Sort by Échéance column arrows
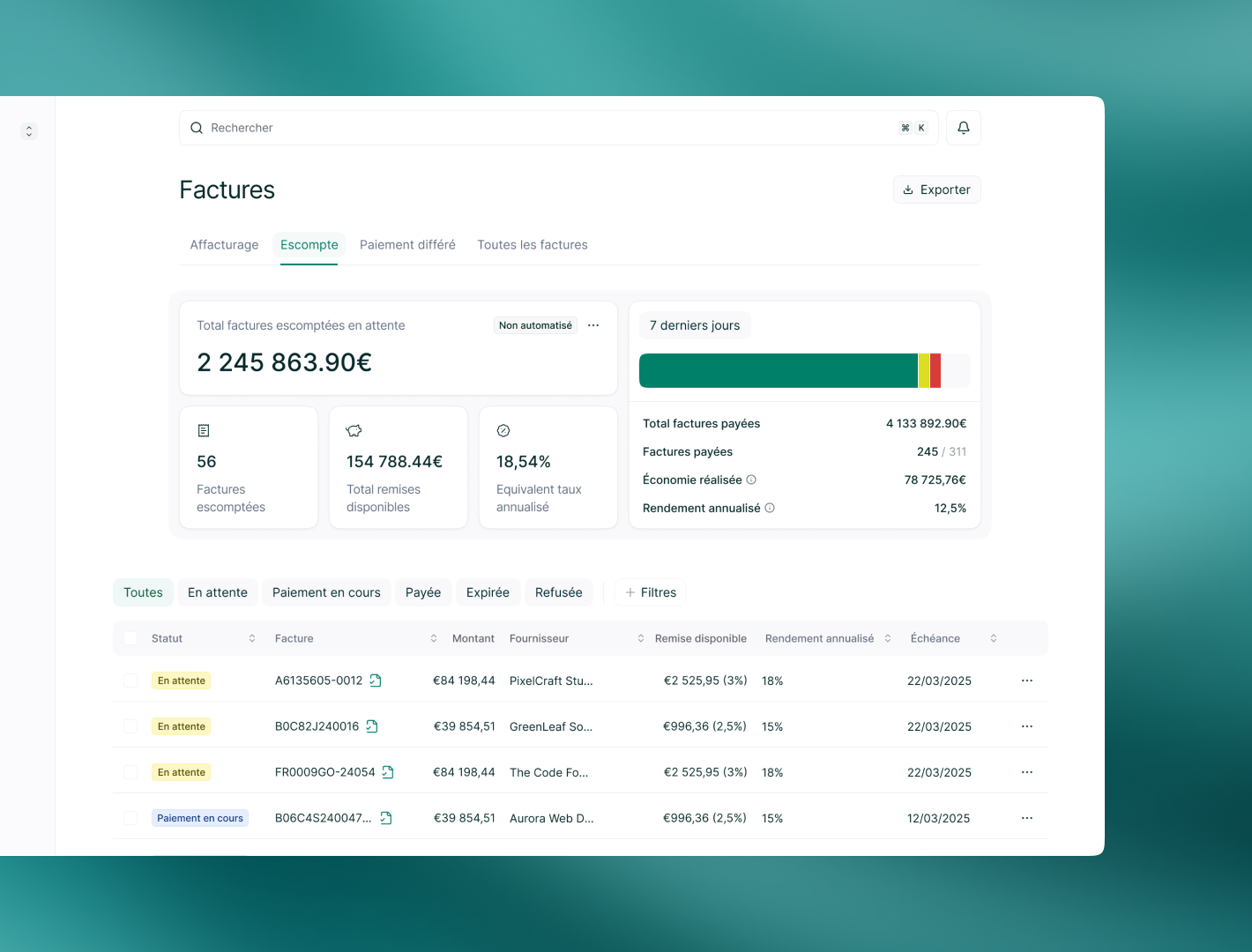The image size is (1252, 952). click(x=994, y=638)
